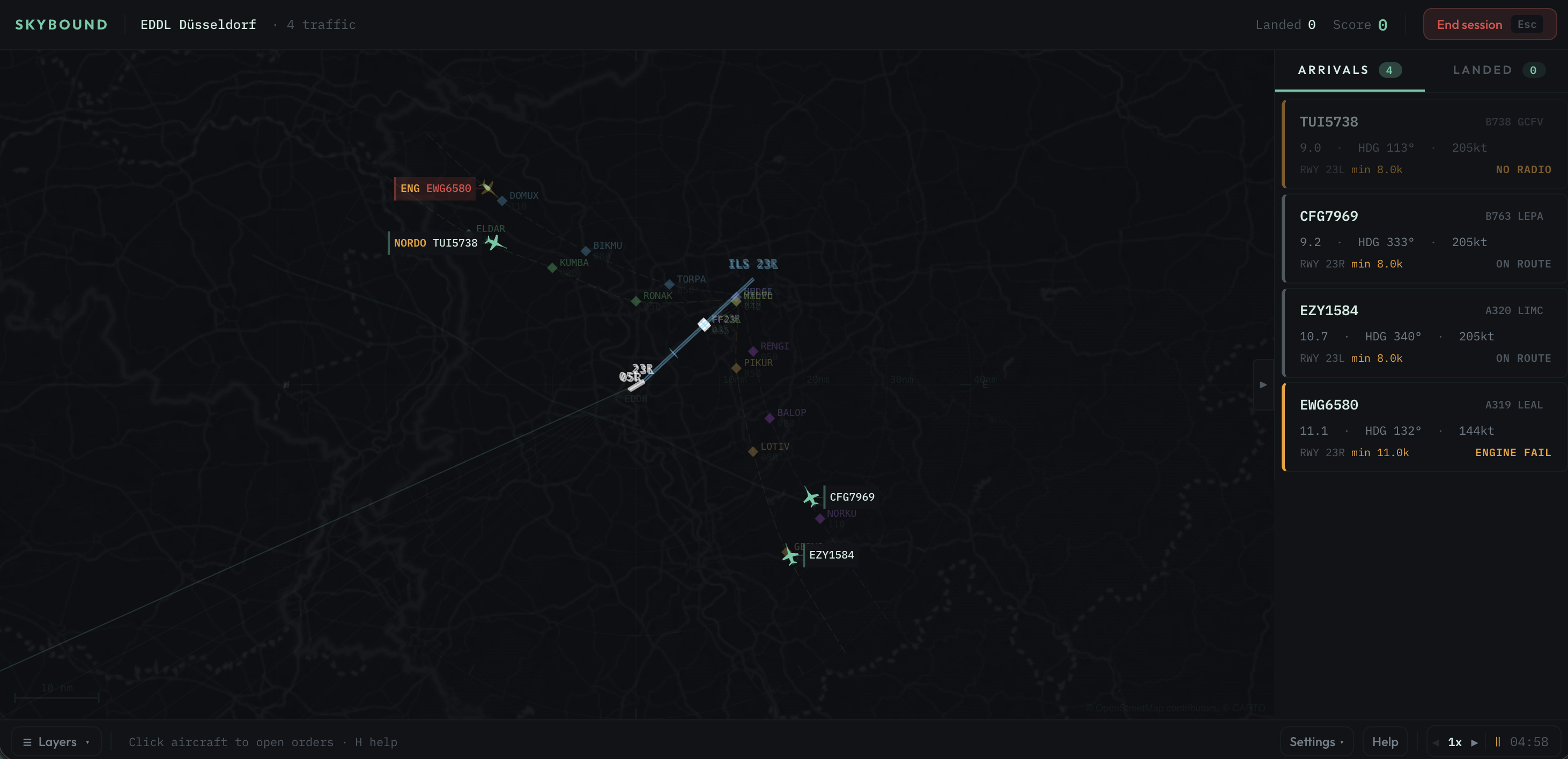This screenshot has width=1568, height=759.
Task: Open the Help button in the bottom bar
Action: tap(1384, 741)
